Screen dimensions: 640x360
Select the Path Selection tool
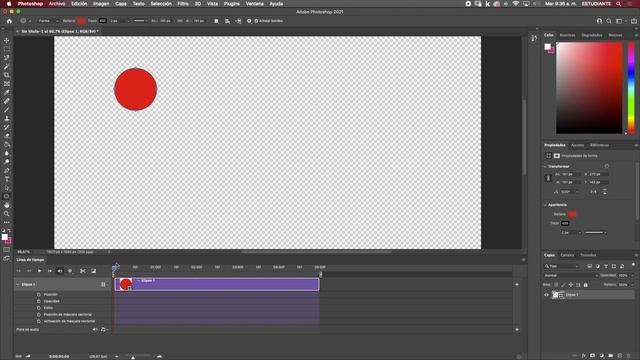(x=7, y=188)
